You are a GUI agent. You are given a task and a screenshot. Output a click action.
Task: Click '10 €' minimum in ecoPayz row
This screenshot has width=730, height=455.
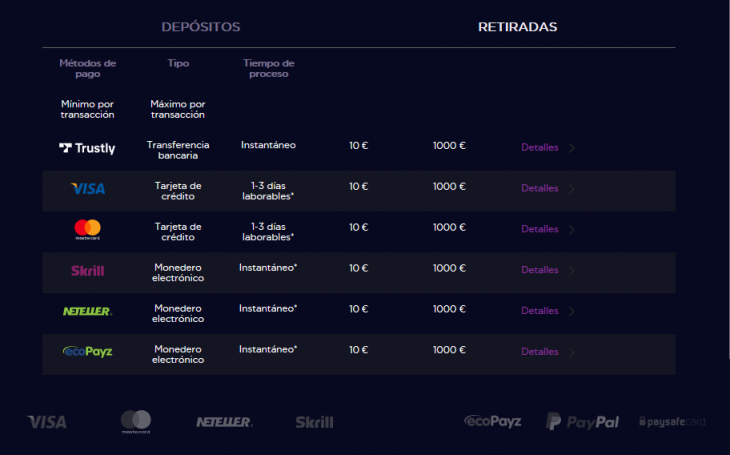358,350
